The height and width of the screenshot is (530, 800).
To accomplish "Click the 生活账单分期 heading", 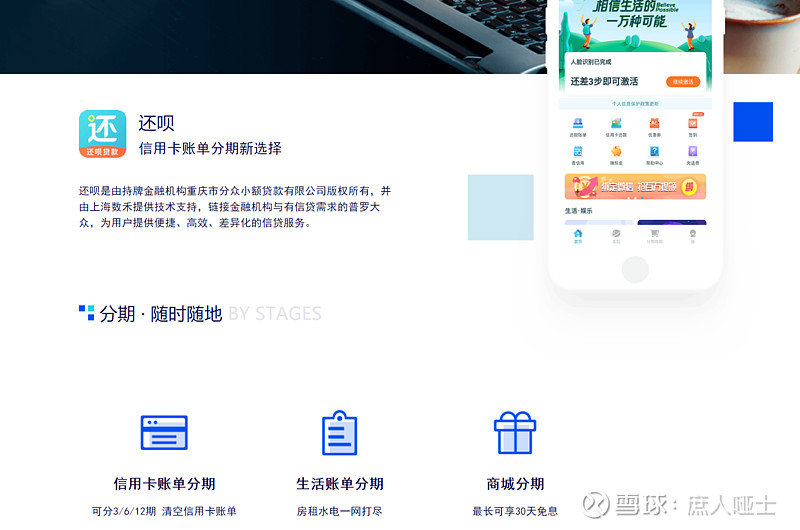I will click(x=340, y=484).
